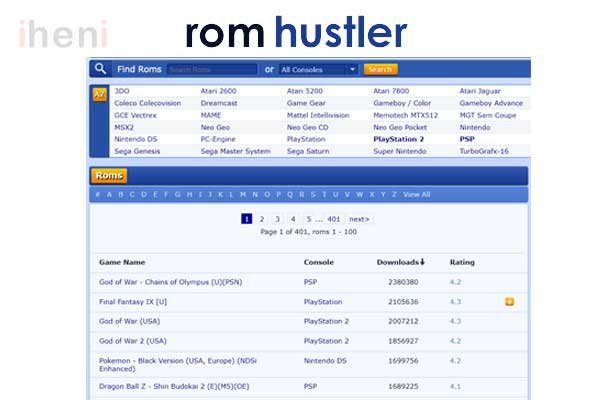Open Dreamcast roms
The image size is (600, 400).
(219, 103)
